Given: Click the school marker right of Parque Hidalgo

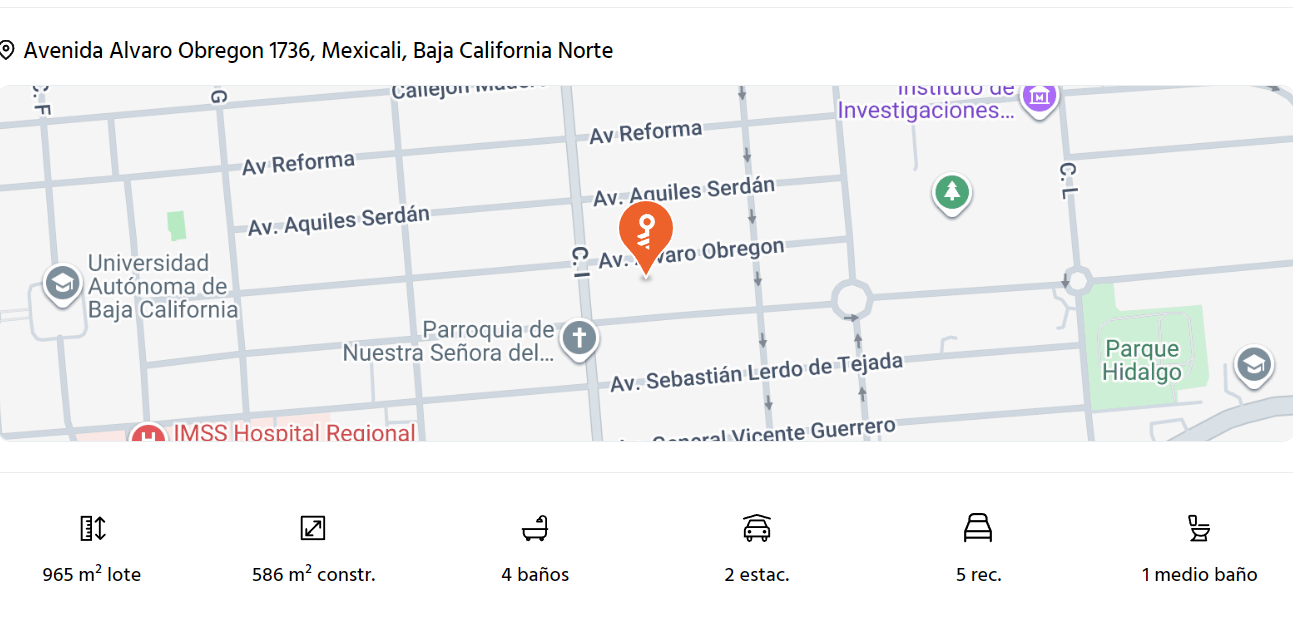Looking at the screenshot, I should (1253, 365).
